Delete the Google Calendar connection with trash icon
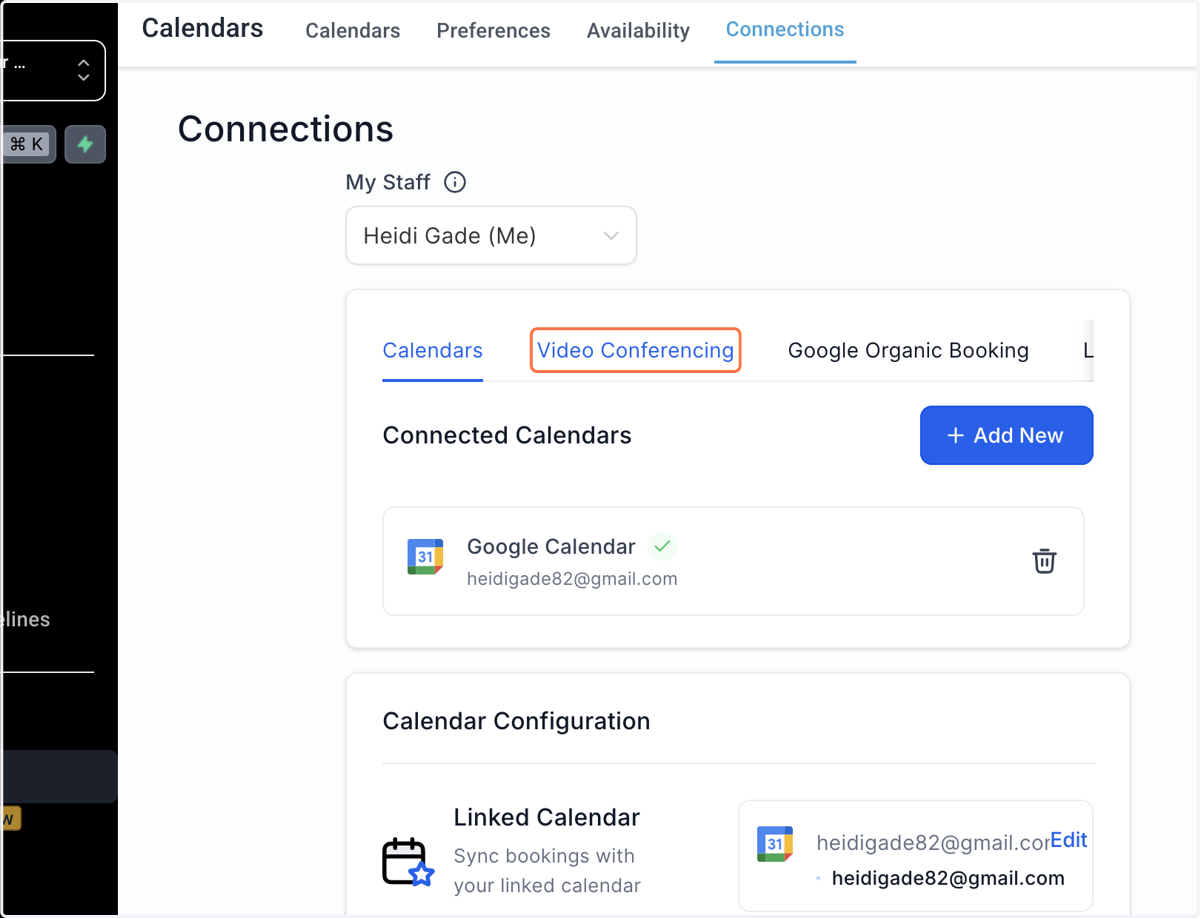 pyautogui.click(x=1044, y=561)
